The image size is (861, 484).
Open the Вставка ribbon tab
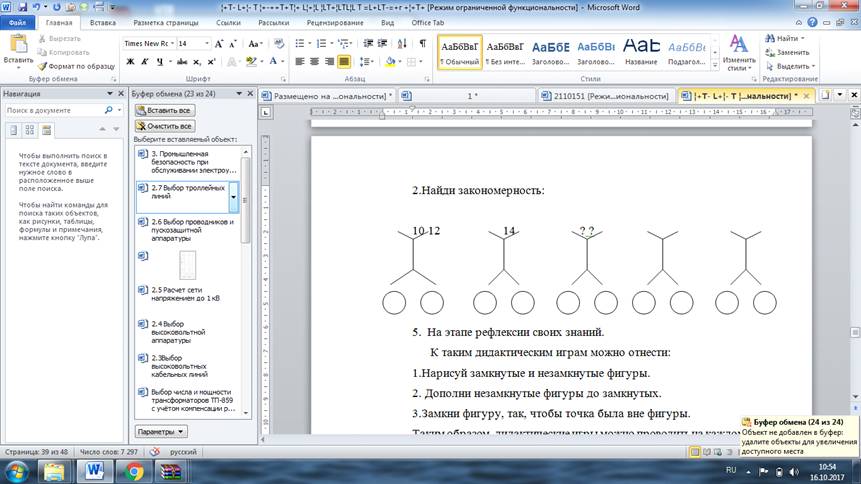pyautogui.click(x=102, y=22)
